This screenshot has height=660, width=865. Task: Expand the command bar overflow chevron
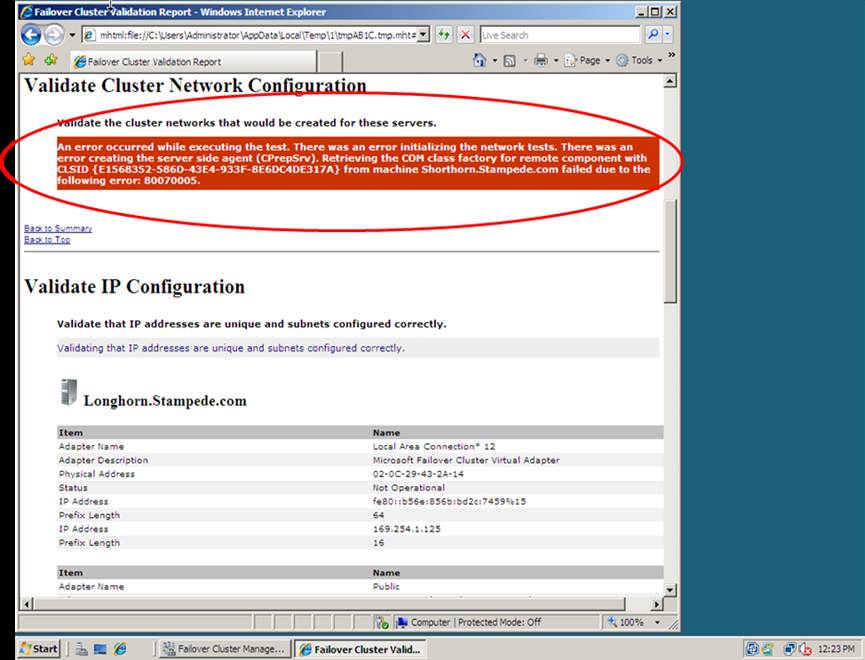point(671,55)
